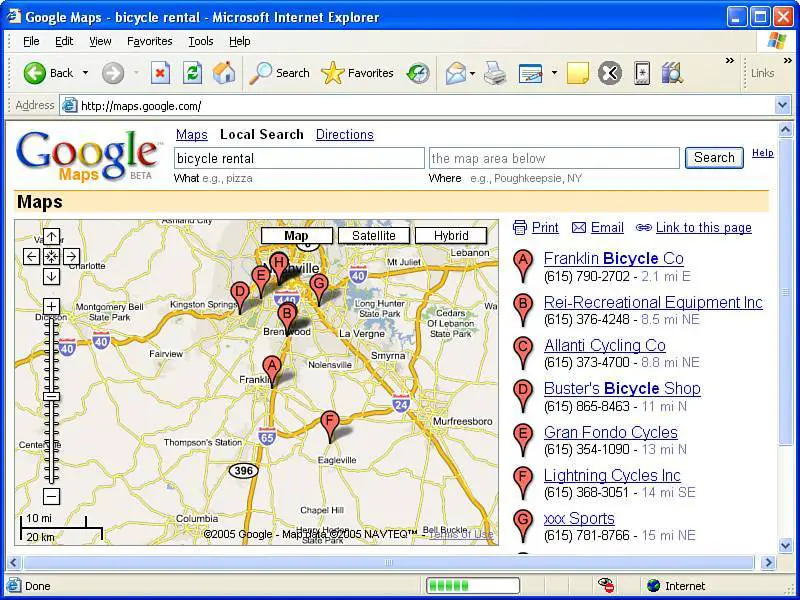Pan the map down with arrow
The height and width of the screenshot is (600, 800).
point(51,277)
